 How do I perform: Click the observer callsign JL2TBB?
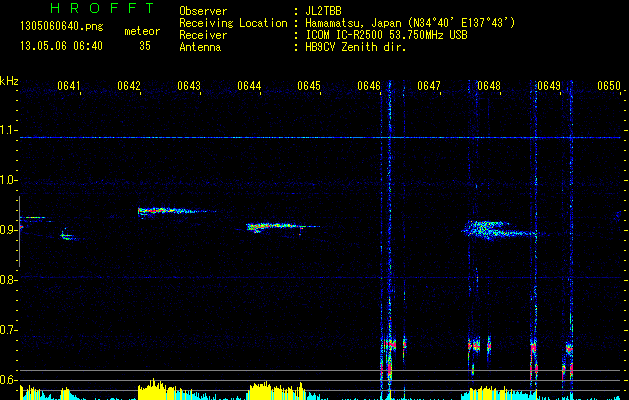pyautogui.click(x=325, y=11)
